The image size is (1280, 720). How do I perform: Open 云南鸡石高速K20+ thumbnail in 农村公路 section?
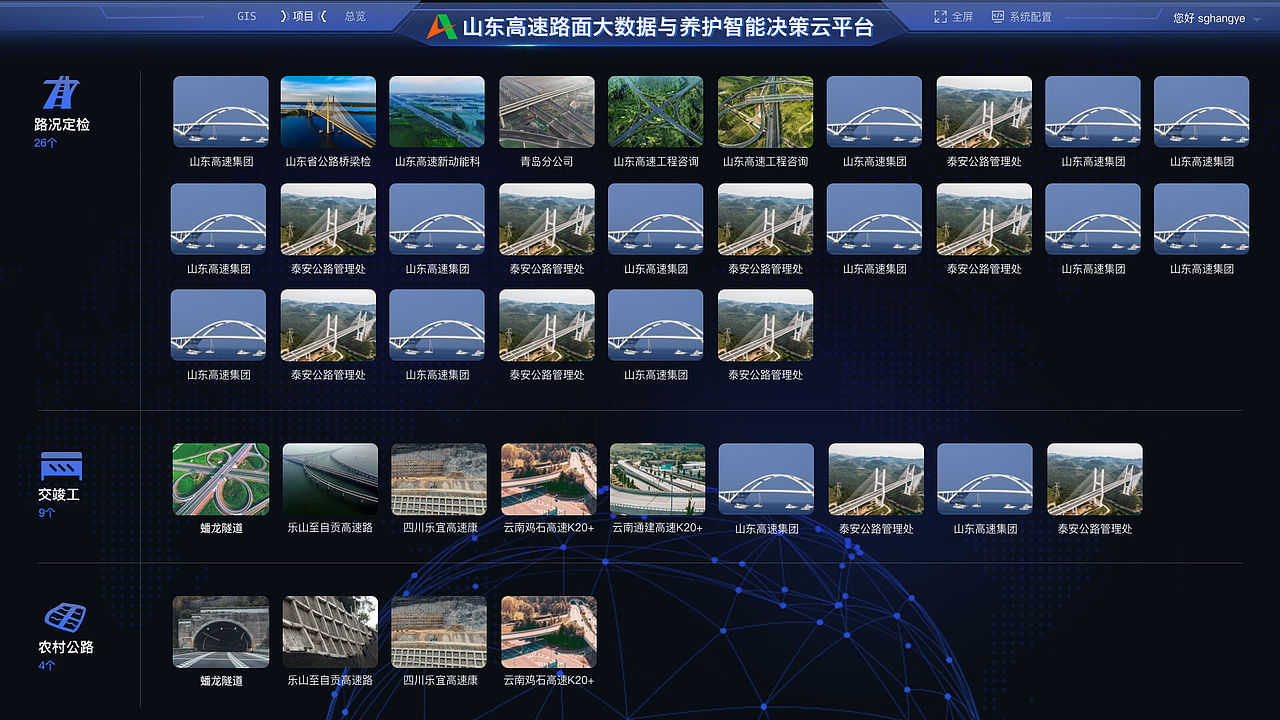549,632
